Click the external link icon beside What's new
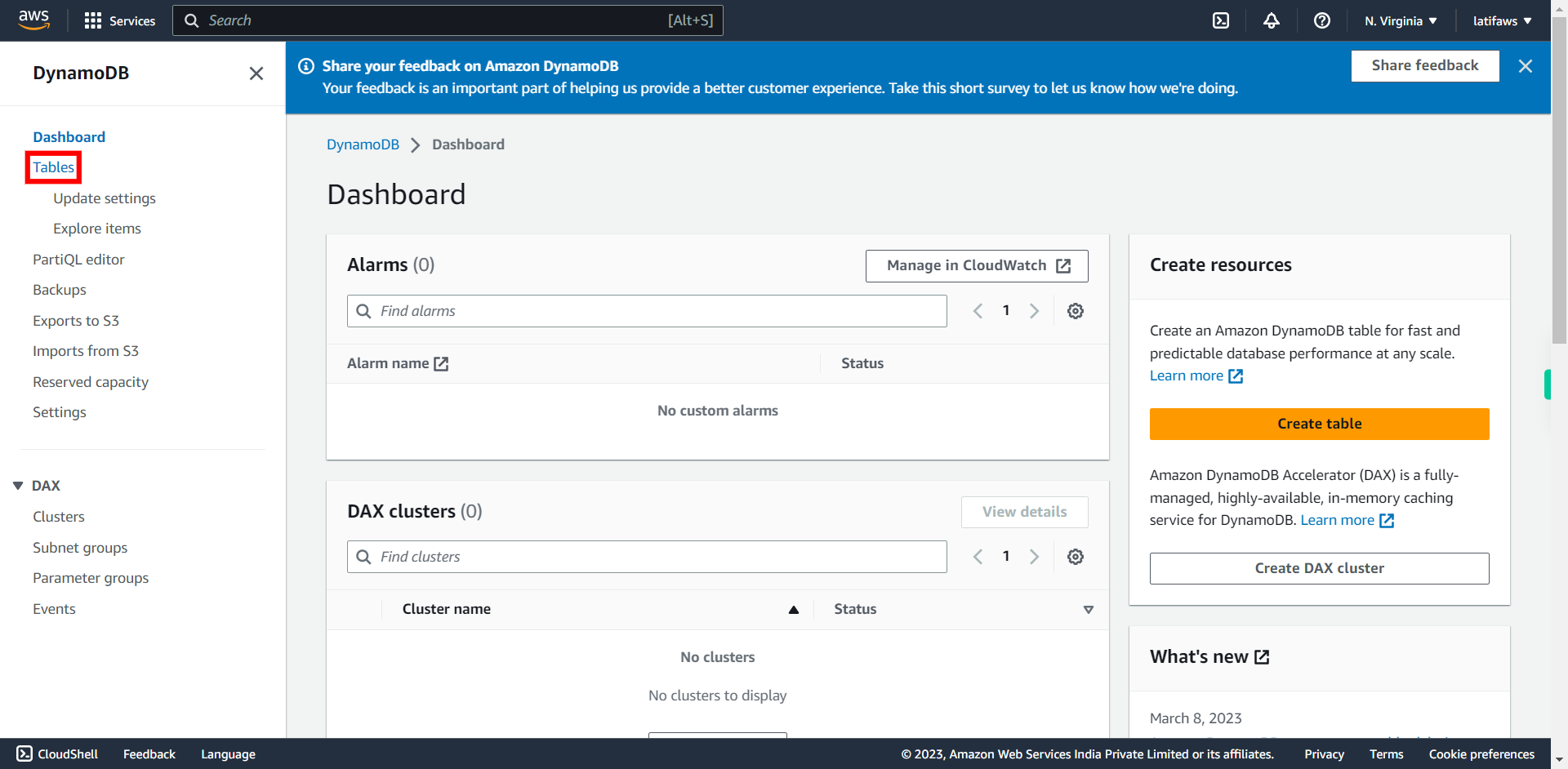The width and height of the screenshot is (1568, 769). [x=1262, y=657]
